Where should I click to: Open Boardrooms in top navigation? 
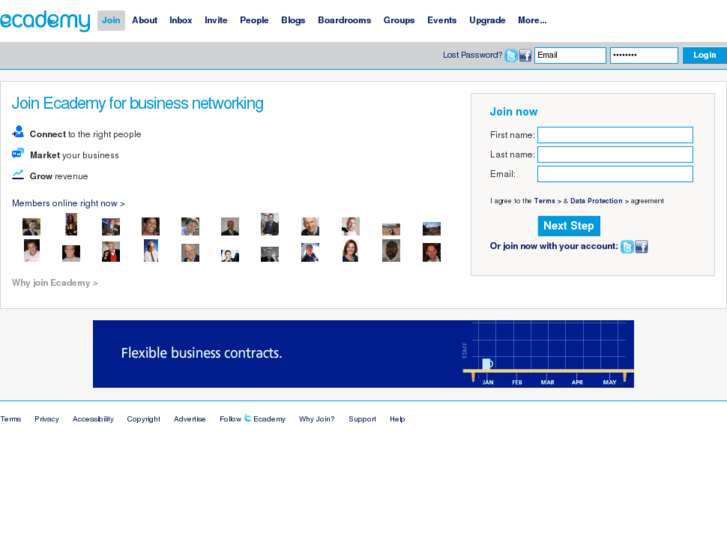(344, 20)
